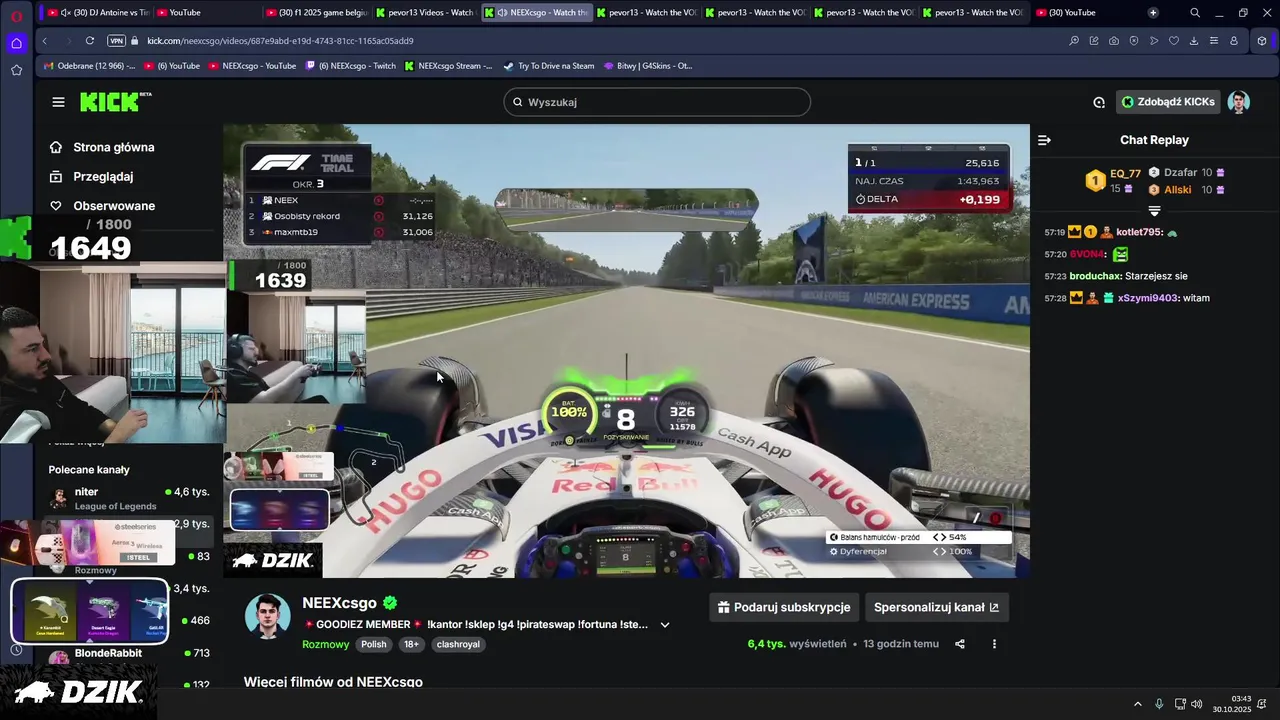Click the Rozmowy category link

(326, 644)
